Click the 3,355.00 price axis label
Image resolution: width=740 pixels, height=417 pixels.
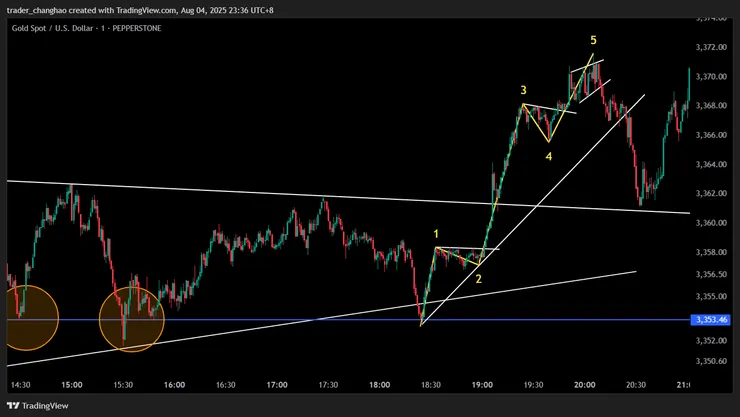tap(711, 296)
